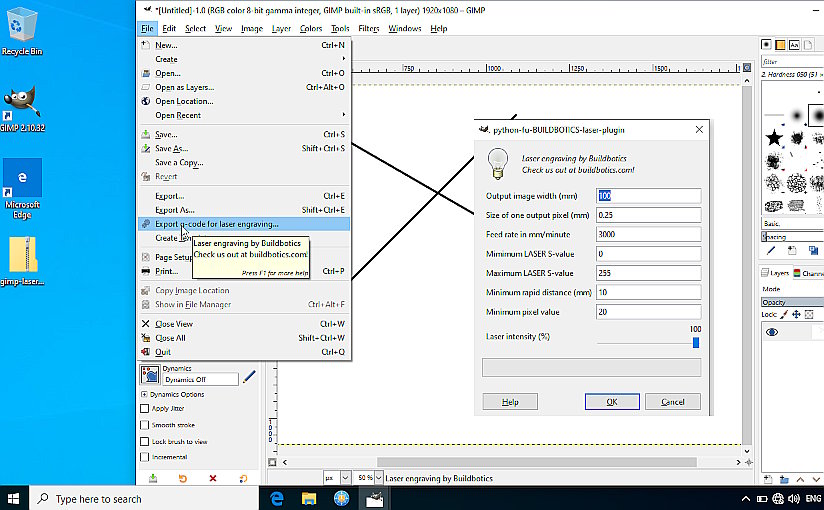Save tool preset with green arrow icon

(x=153, y=478)
